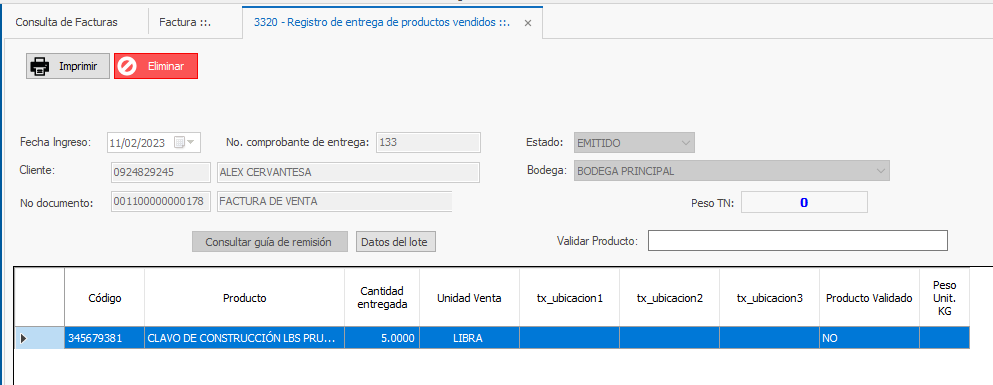The image size is (993, 385).
Task: Click the Unidad Venta column header
Action: click(469, 298)
